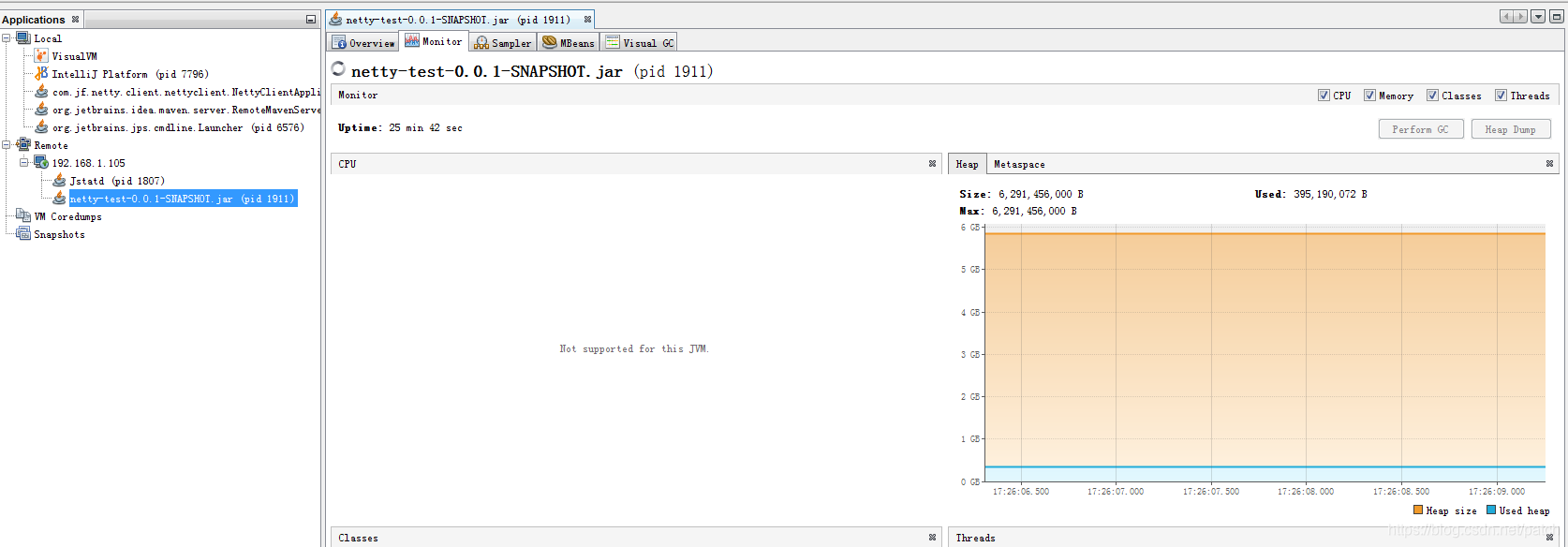Click the VisualVM application icon
The image size is (1568, 547).
41,56
